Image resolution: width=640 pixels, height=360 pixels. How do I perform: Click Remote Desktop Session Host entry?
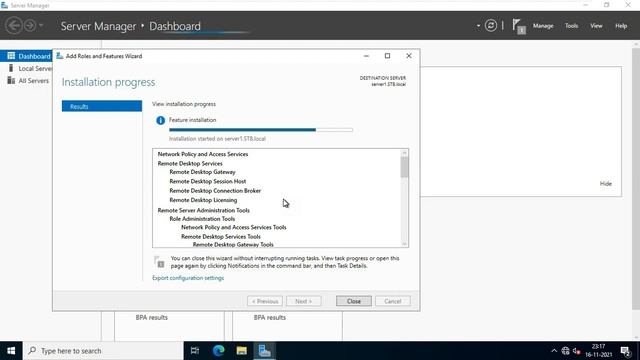click(x=207, y=181)
